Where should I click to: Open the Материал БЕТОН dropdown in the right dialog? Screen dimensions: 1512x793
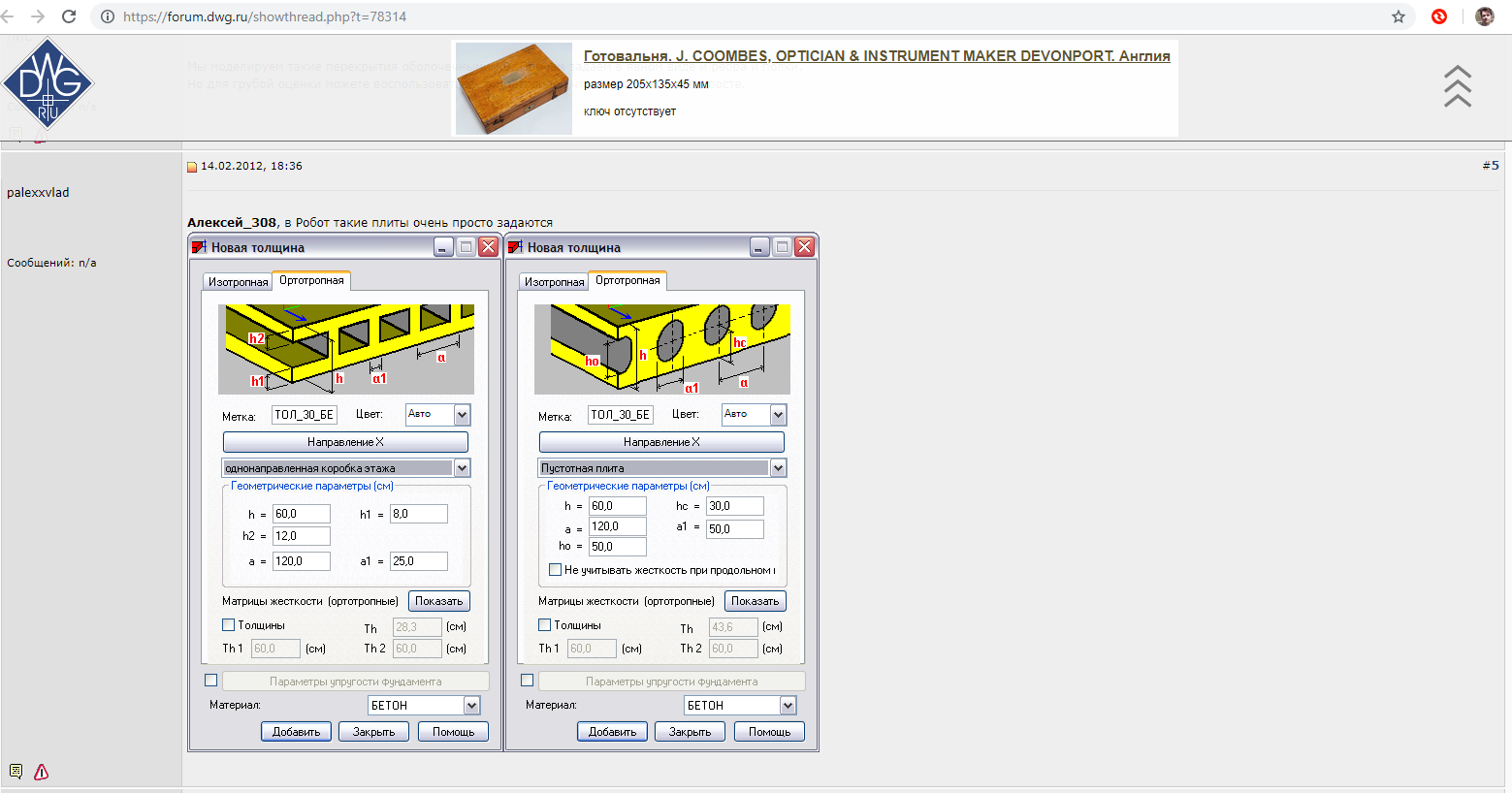[x=788, y=706]
